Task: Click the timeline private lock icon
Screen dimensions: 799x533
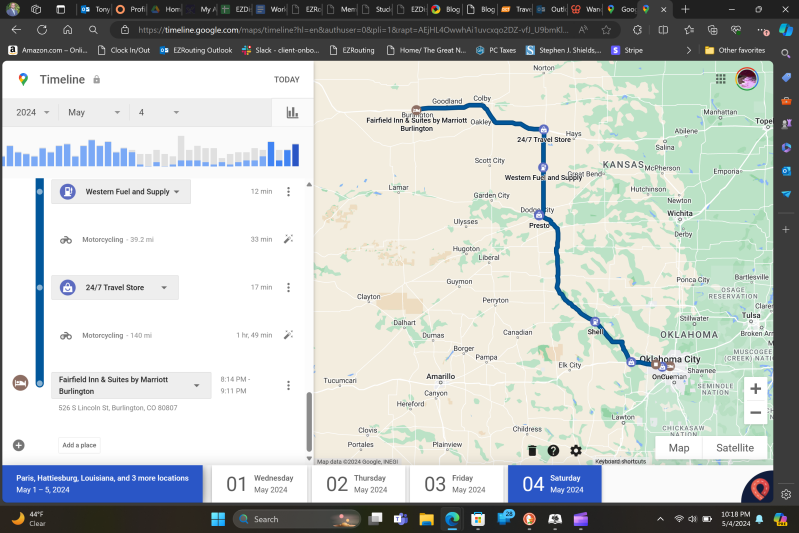Action: (97, 79)
